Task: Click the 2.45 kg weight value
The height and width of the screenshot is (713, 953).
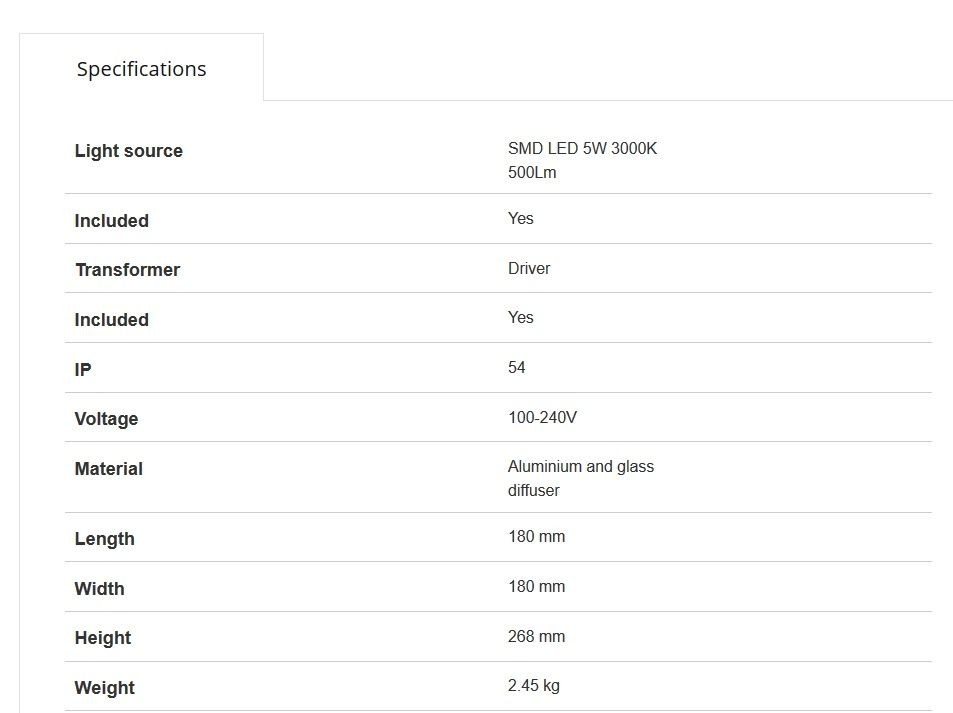Action: pos(534,685)
